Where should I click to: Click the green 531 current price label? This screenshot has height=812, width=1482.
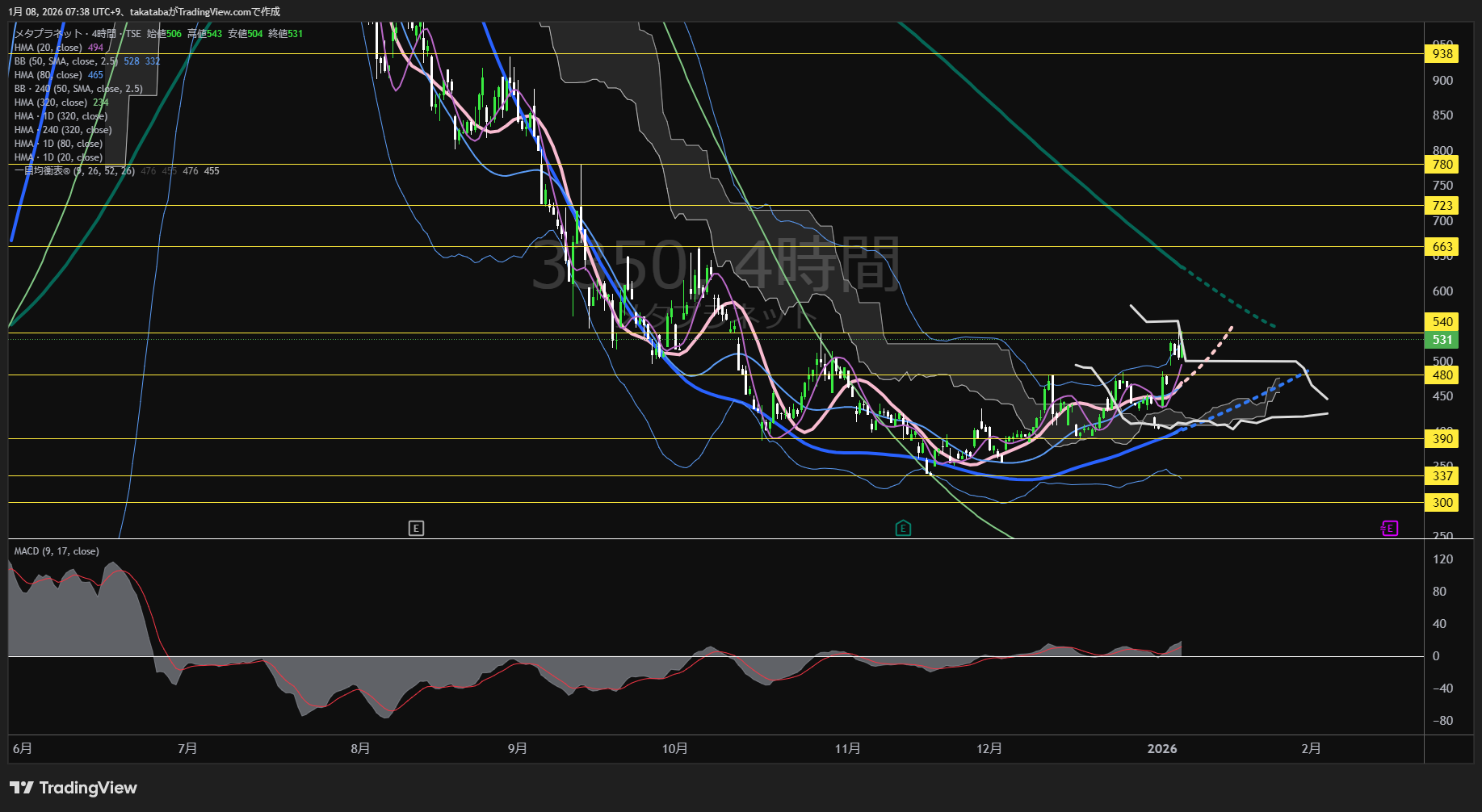[1442, 340]
